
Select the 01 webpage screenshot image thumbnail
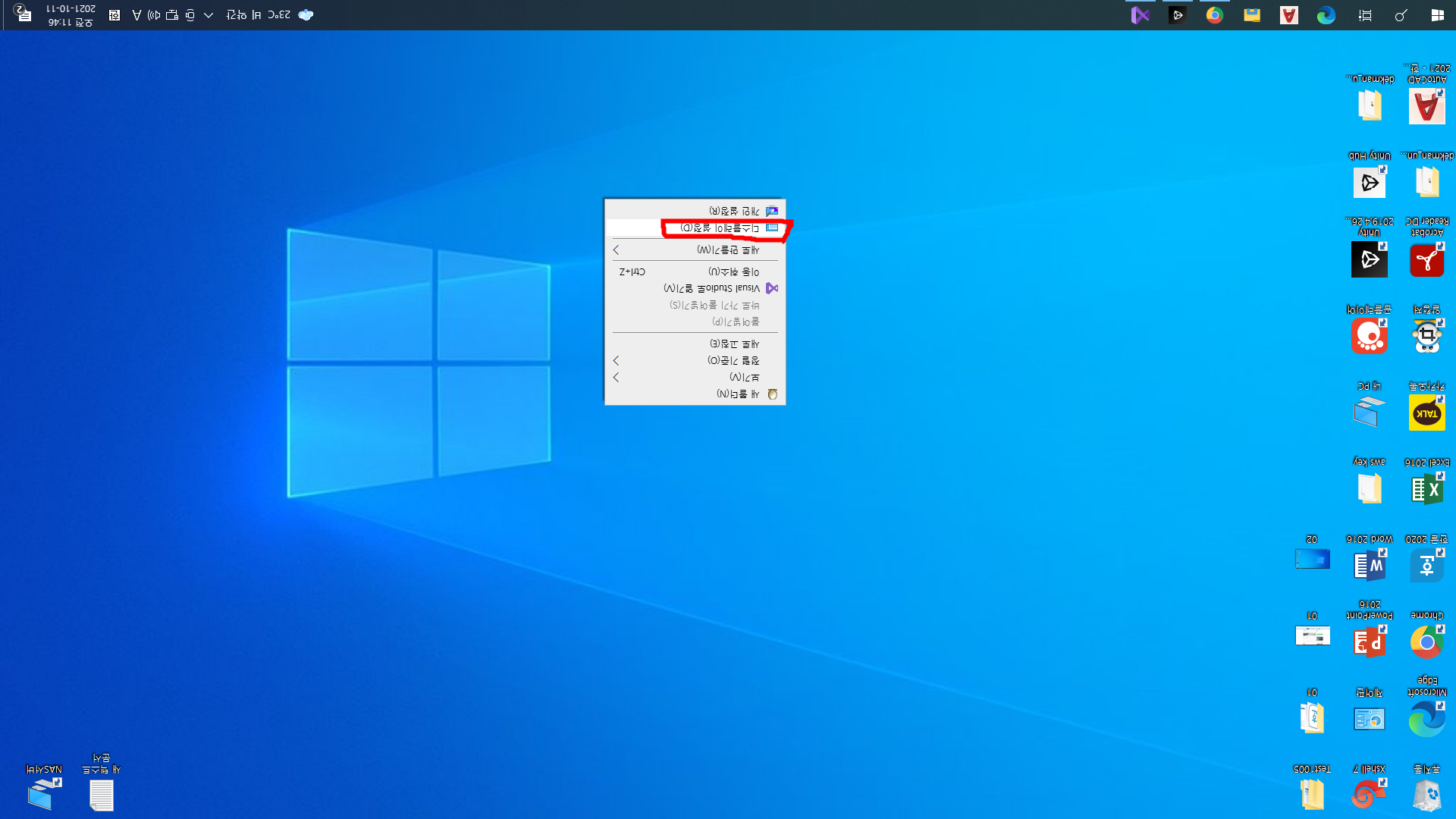(1312, 629)
